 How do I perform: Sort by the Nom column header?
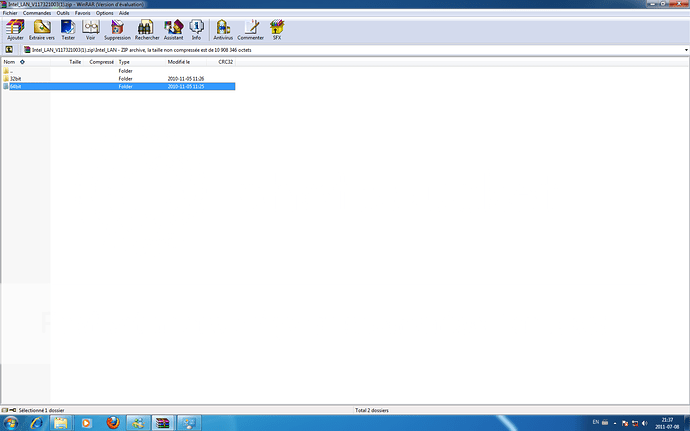point(9,62)
